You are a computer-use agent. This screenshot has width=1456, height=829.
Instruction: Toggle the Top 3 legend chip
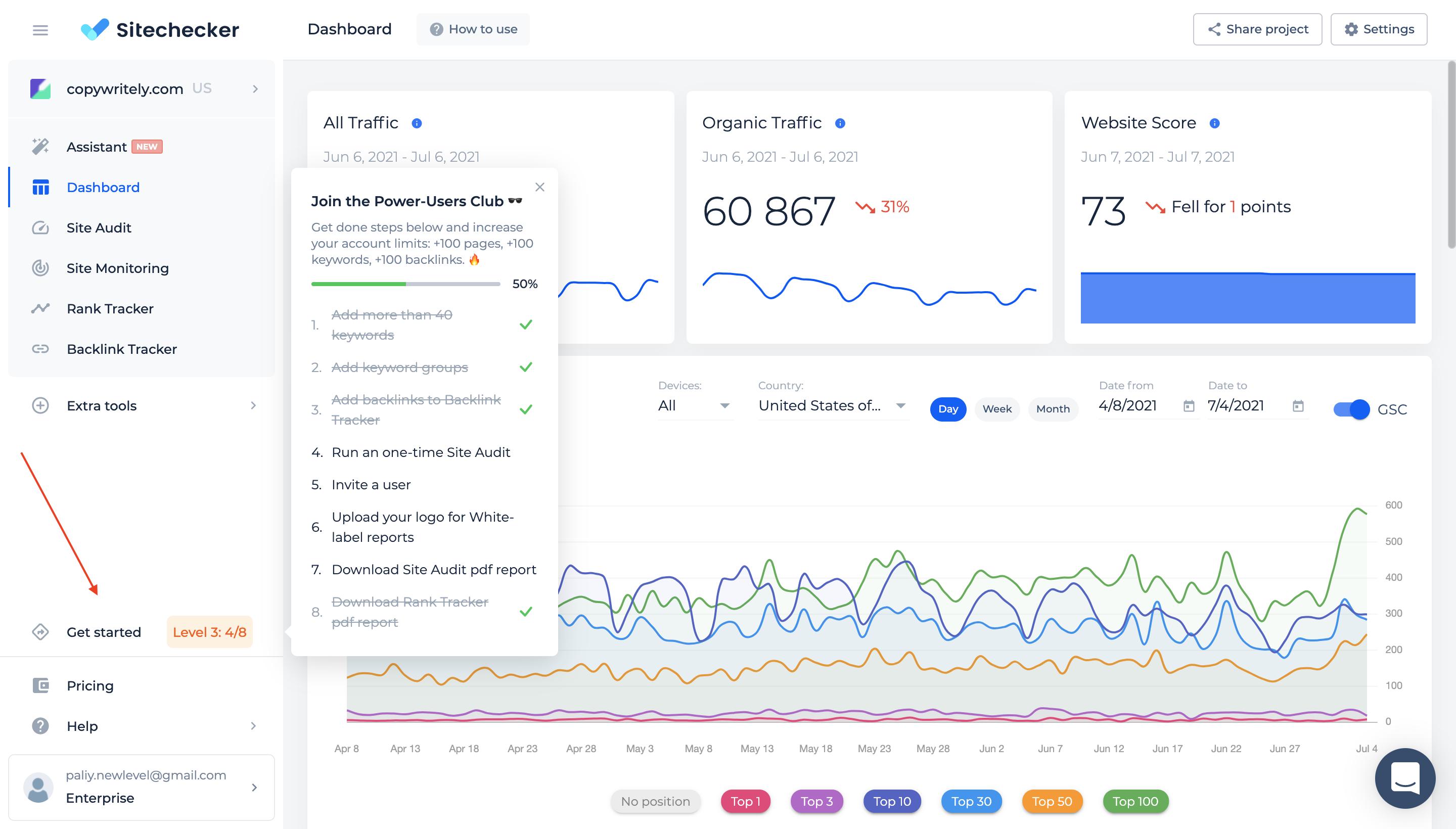click(816, 801)
